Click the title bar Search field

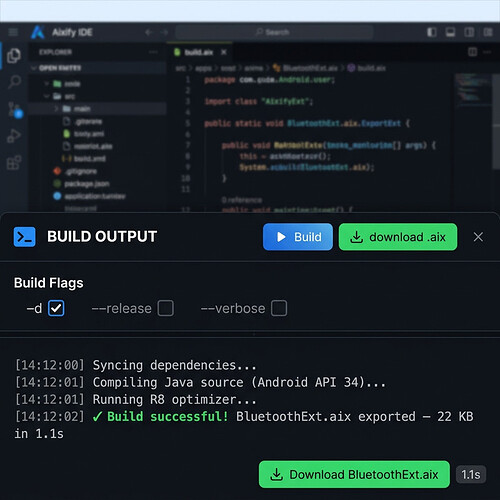click(274, 32)
